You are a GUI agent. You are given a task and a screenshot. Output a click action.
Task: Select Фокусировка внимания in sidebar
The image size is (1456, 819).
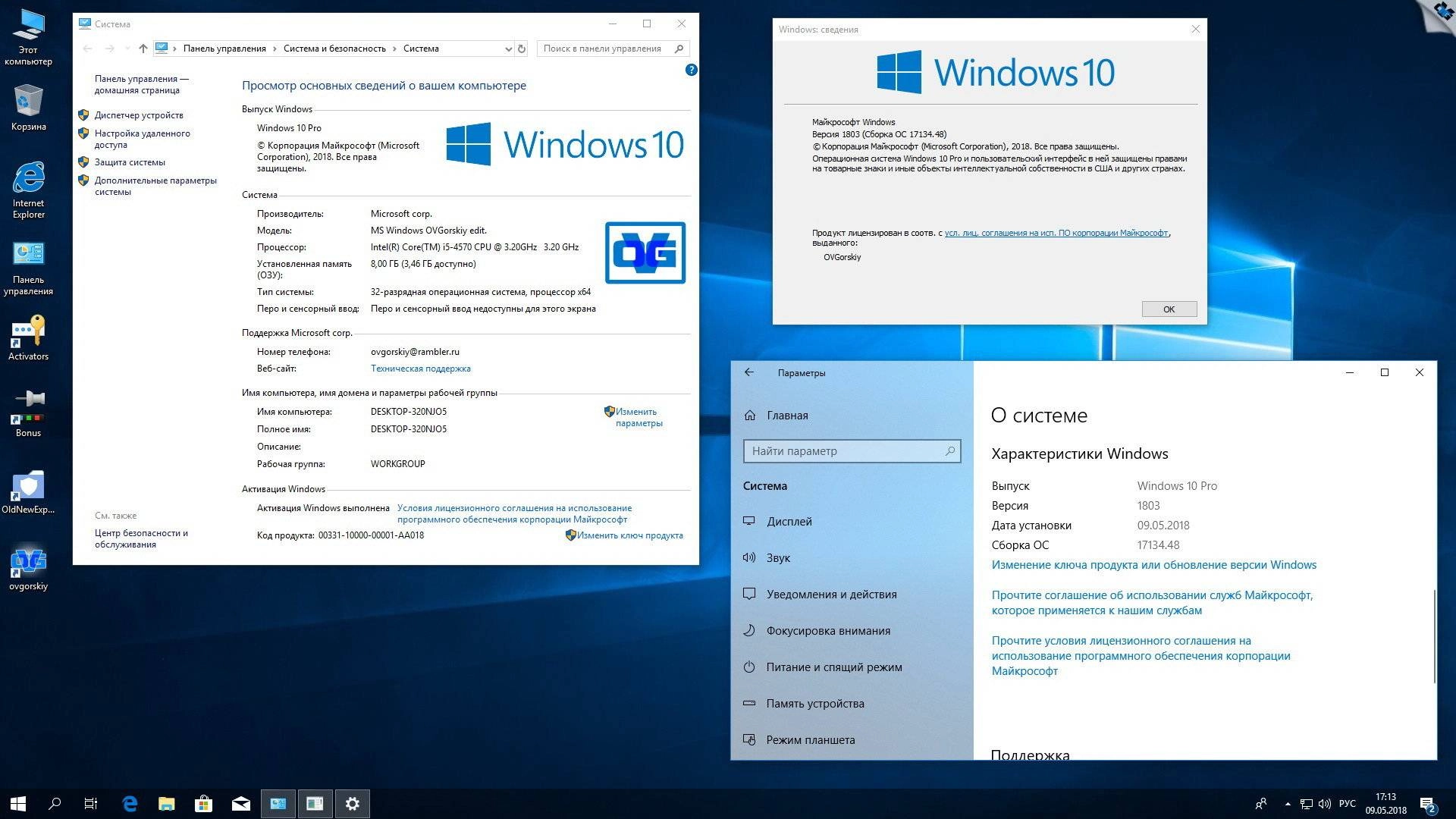click(852, 631)
